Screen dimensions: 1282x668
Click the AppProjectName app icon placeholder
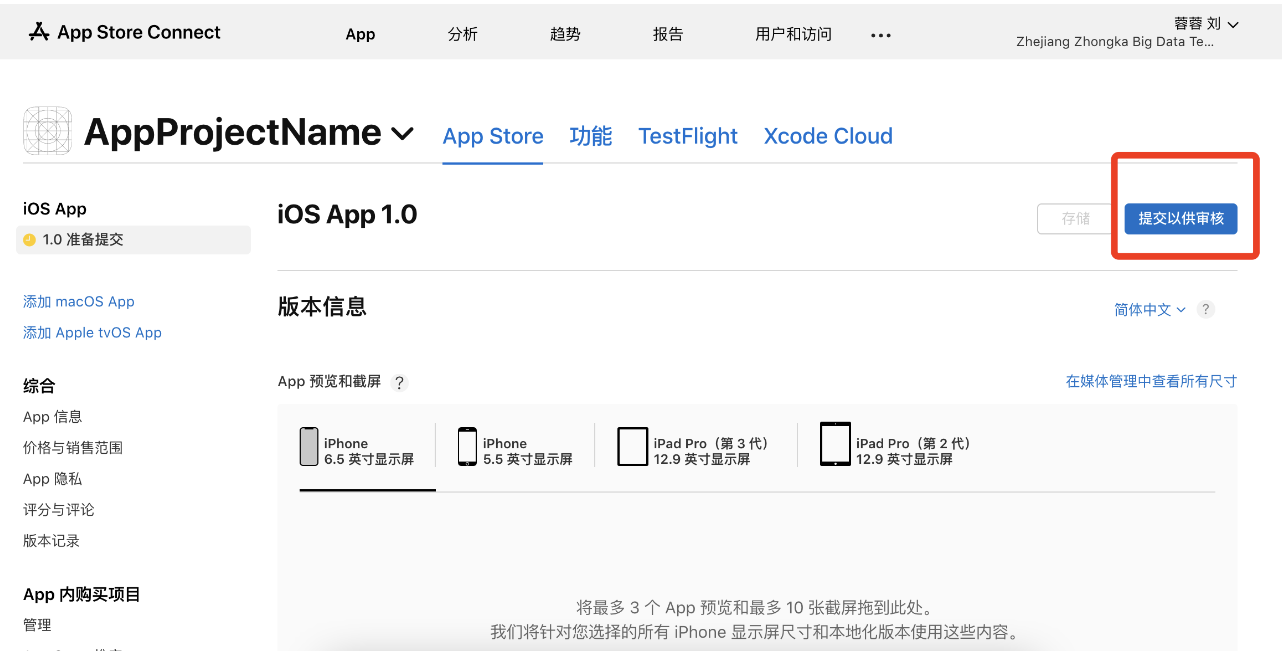[47, 131]
